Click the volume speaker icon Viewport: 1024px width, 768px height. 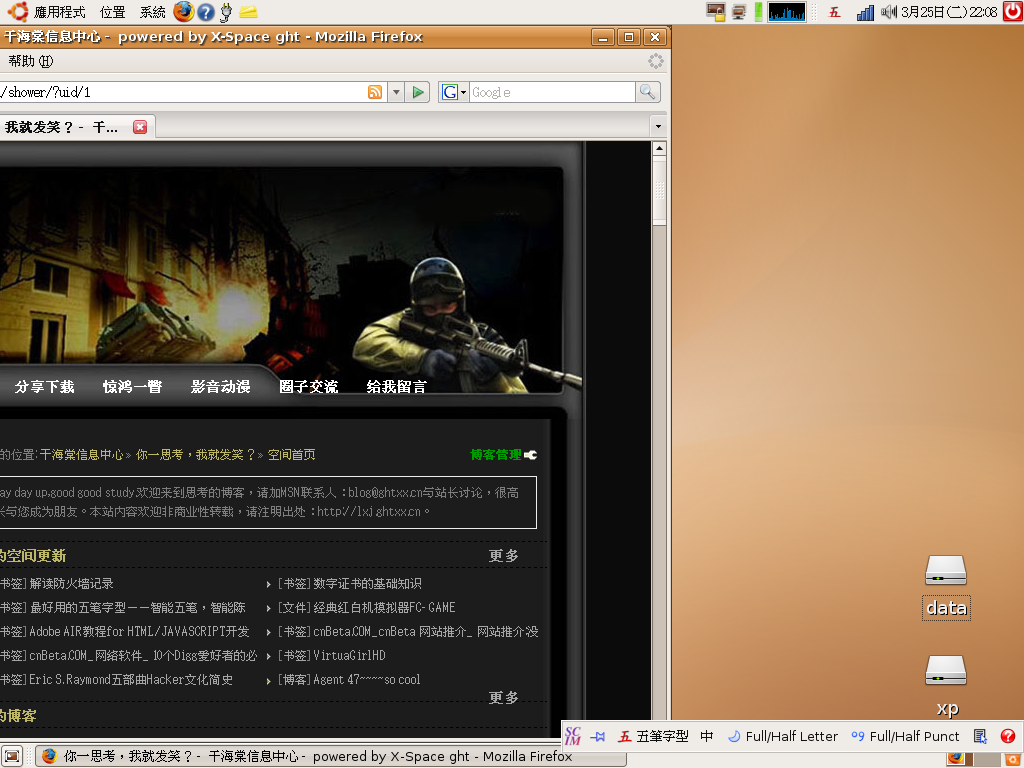(888, 12)
